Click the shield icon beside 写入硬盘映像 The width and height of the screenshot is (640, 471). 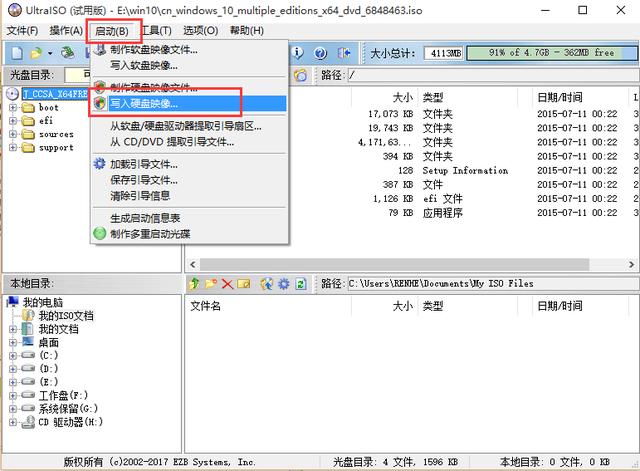(100, 103)
